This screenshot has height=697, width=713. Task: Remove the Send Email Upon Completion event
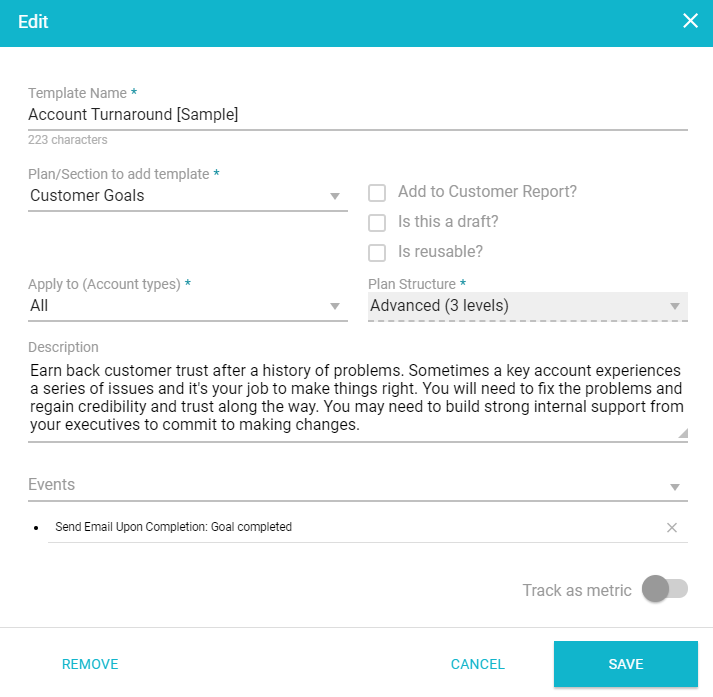(x=672, y=527)
